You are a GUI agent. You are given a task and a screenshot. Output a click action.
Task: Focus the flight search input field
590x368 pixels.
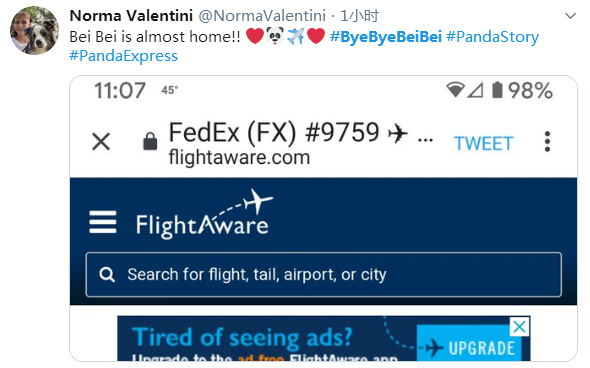tap(324, 275)
